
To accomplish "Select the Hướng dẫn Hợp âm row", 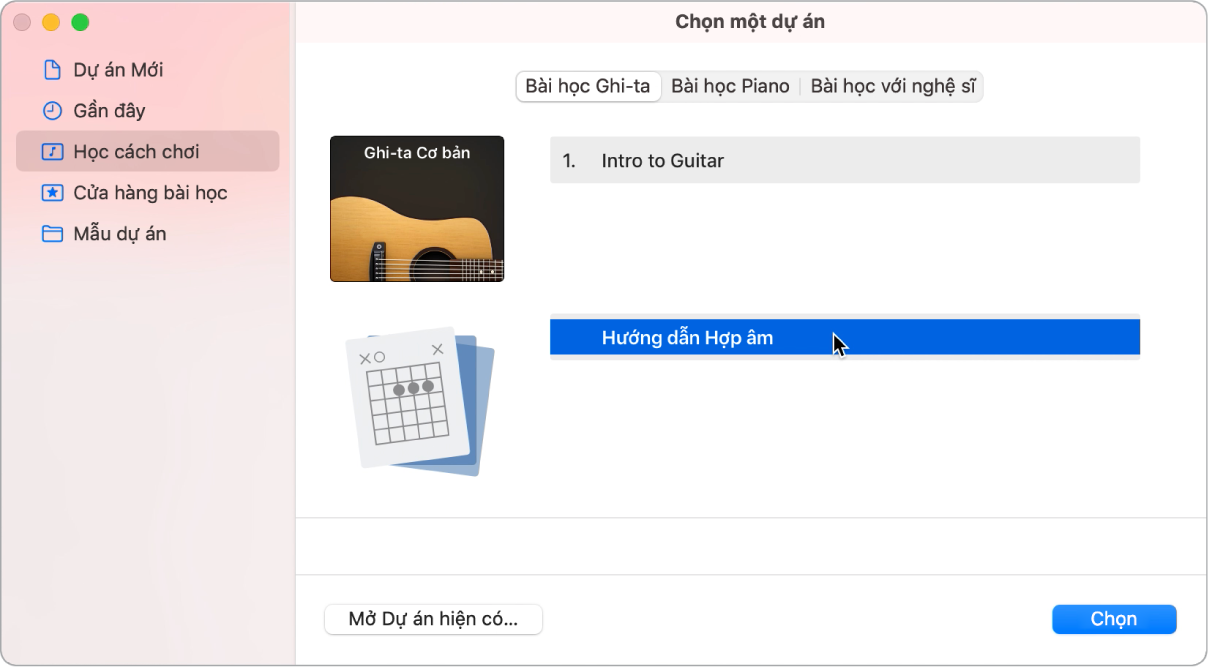I will [845, 338].
